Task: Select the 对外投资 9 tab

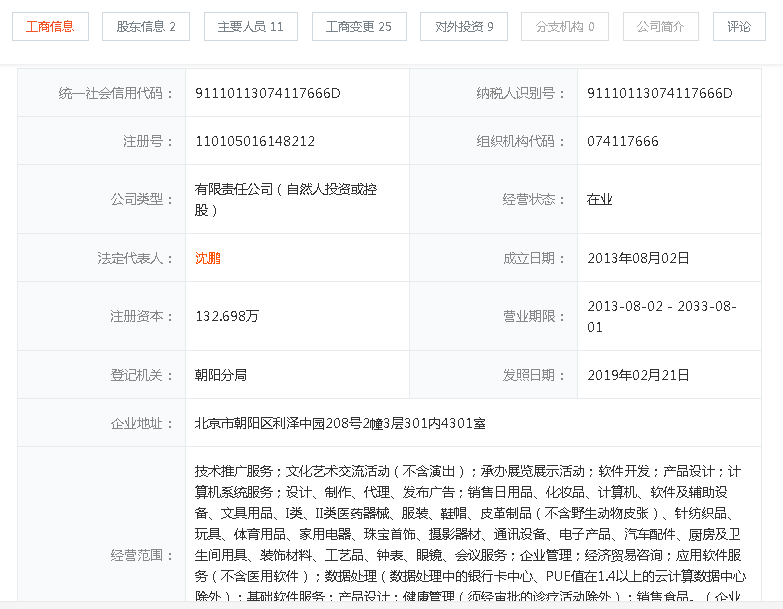Action: (x=464, y=26)
